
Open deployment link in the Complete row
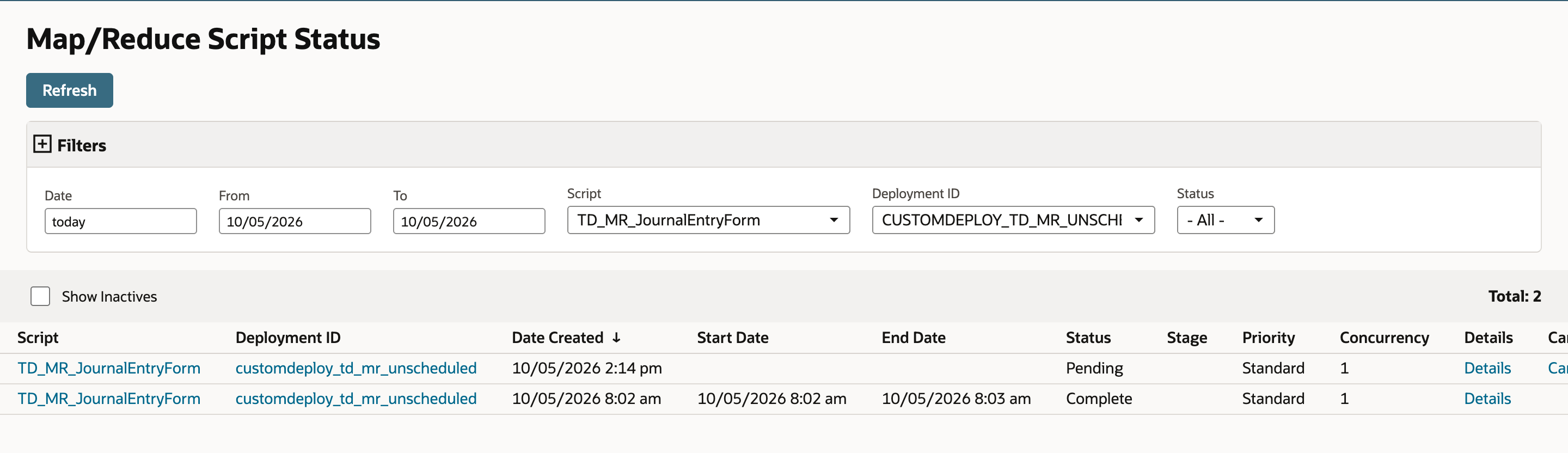356,399
